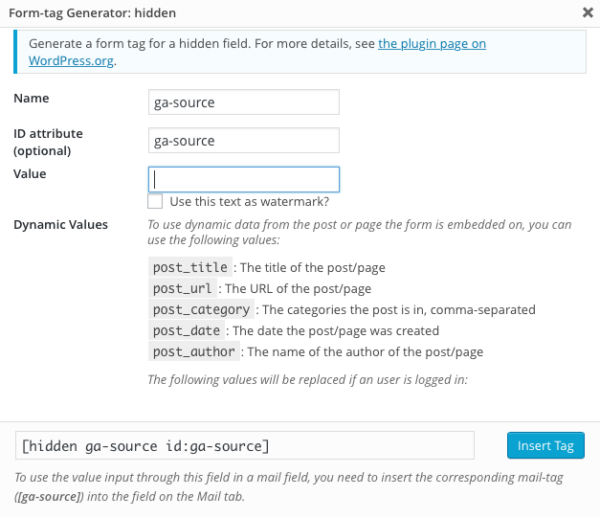Follow the WordPress.org link
This screenshot has width=600, height=518.
[x=71, y=61]
